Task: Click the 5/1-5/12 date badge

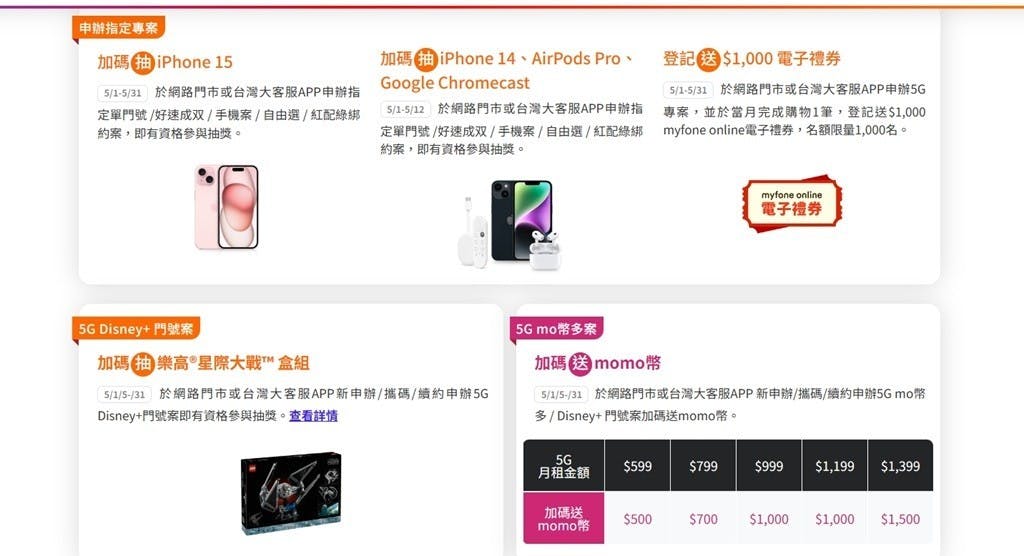Action: [x=406, y=109]
